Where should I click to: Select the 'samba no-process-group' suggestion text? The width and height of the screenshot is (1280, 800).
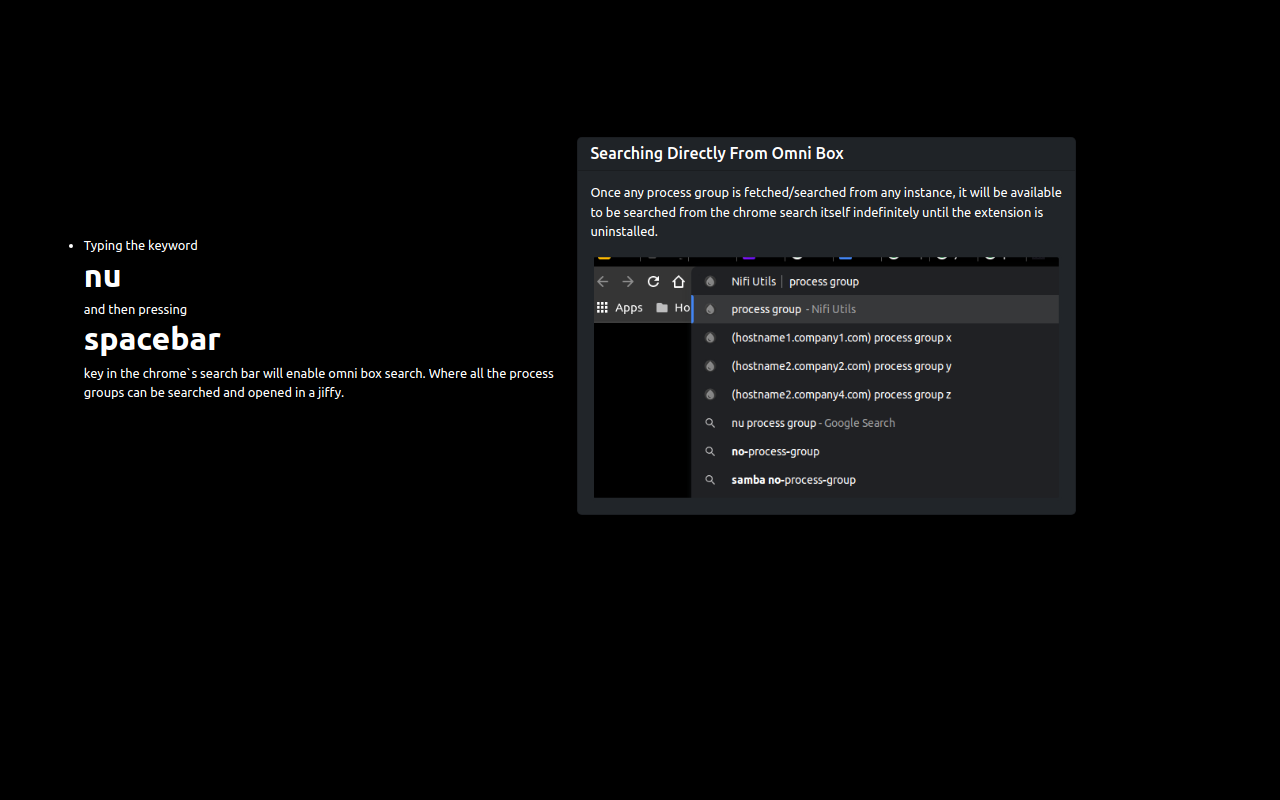point(793,480)
